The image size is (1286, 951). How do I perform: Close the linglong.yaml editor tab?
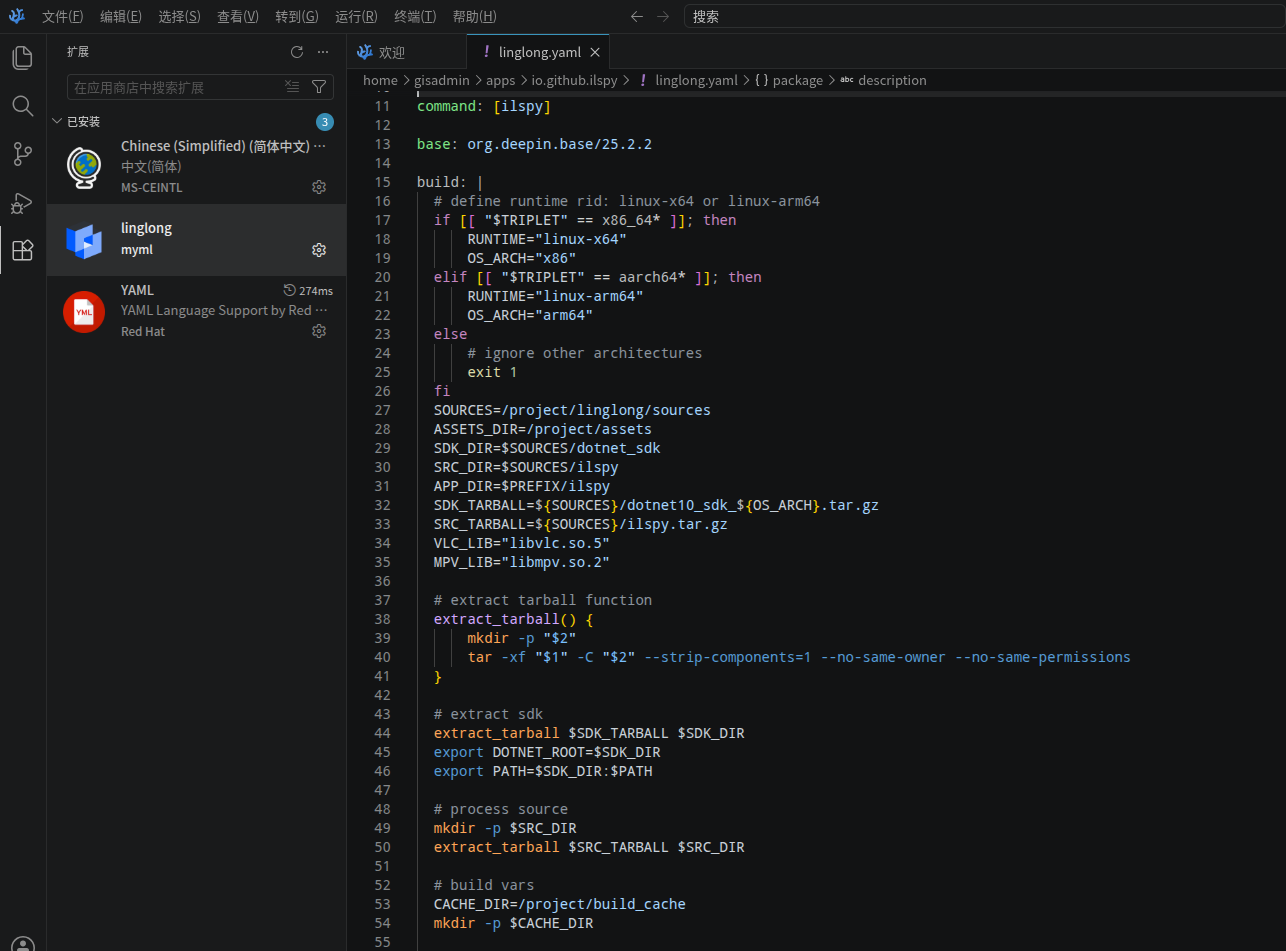point(595,53)
